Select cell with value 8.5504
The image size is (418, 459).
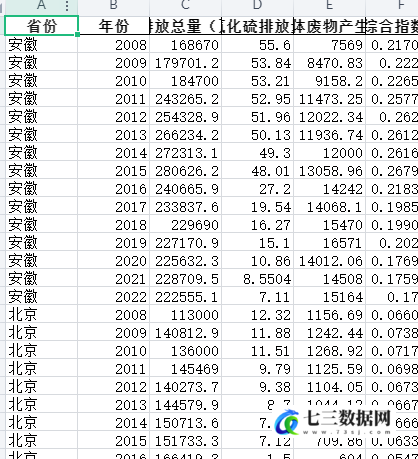(x=257, y=279)
